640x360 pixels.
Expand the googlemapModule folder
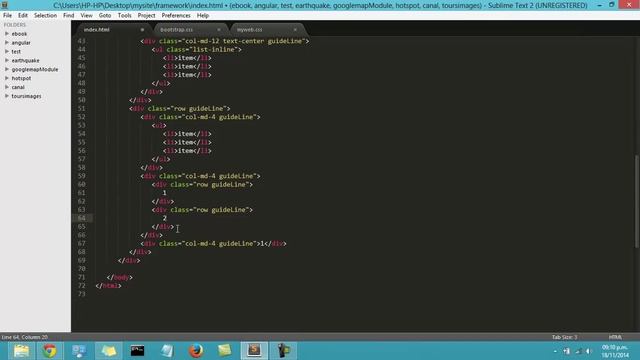tap(7, 69)
